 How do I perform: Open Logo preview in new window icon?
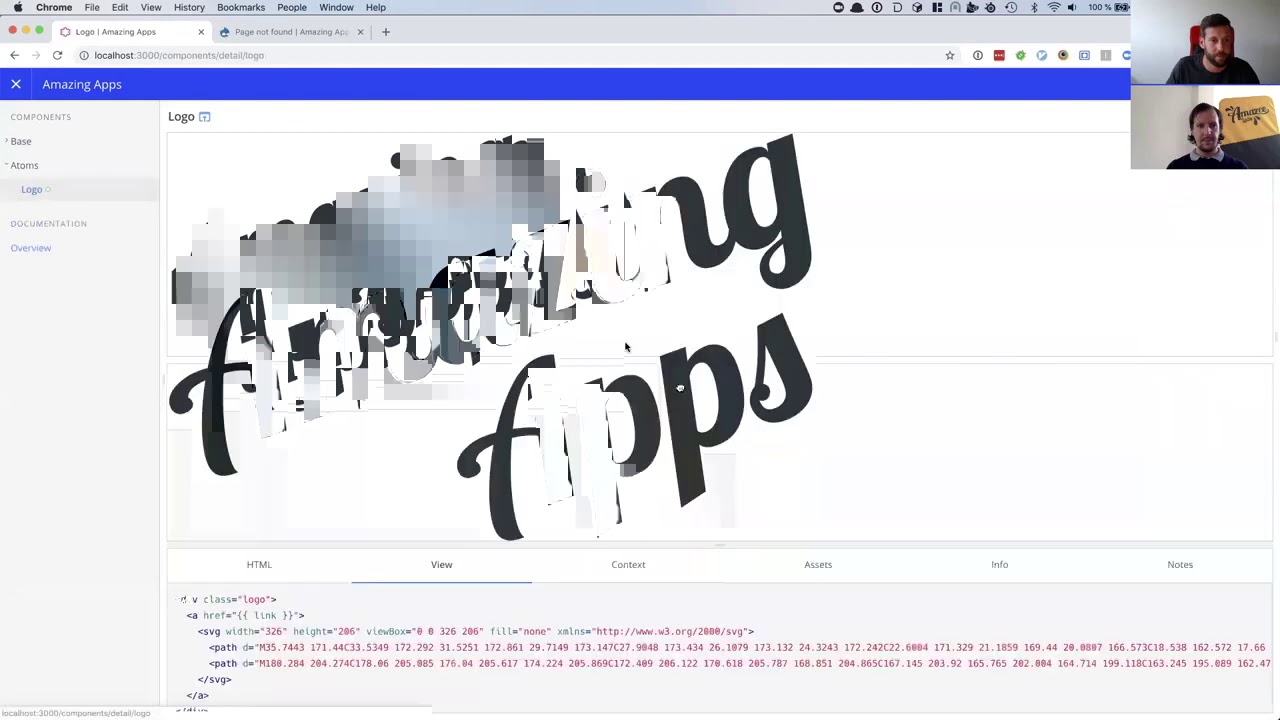204,117
